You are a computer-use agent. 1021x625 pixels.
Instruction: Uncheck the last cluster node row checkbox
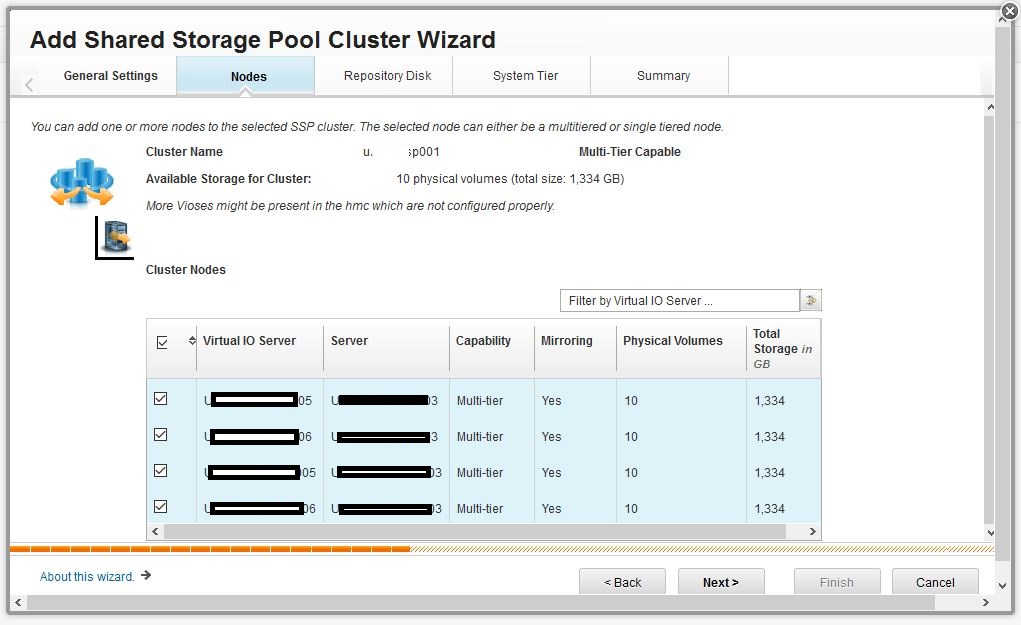point(160,507)
